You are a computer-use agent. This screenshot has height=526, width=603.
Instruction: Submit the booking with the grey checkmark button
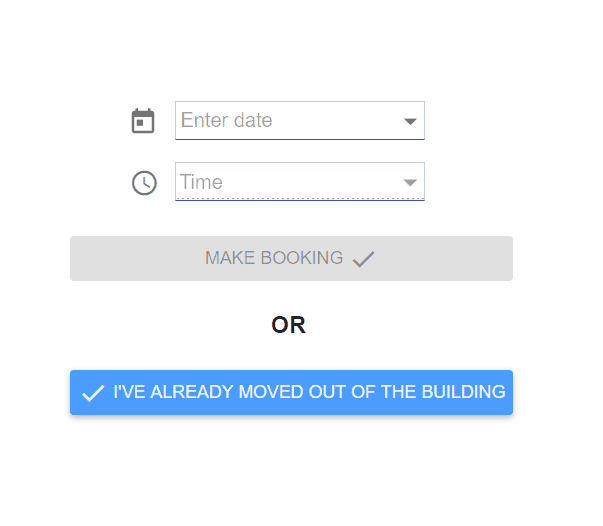pyautogui.click(x=291, y=258)
